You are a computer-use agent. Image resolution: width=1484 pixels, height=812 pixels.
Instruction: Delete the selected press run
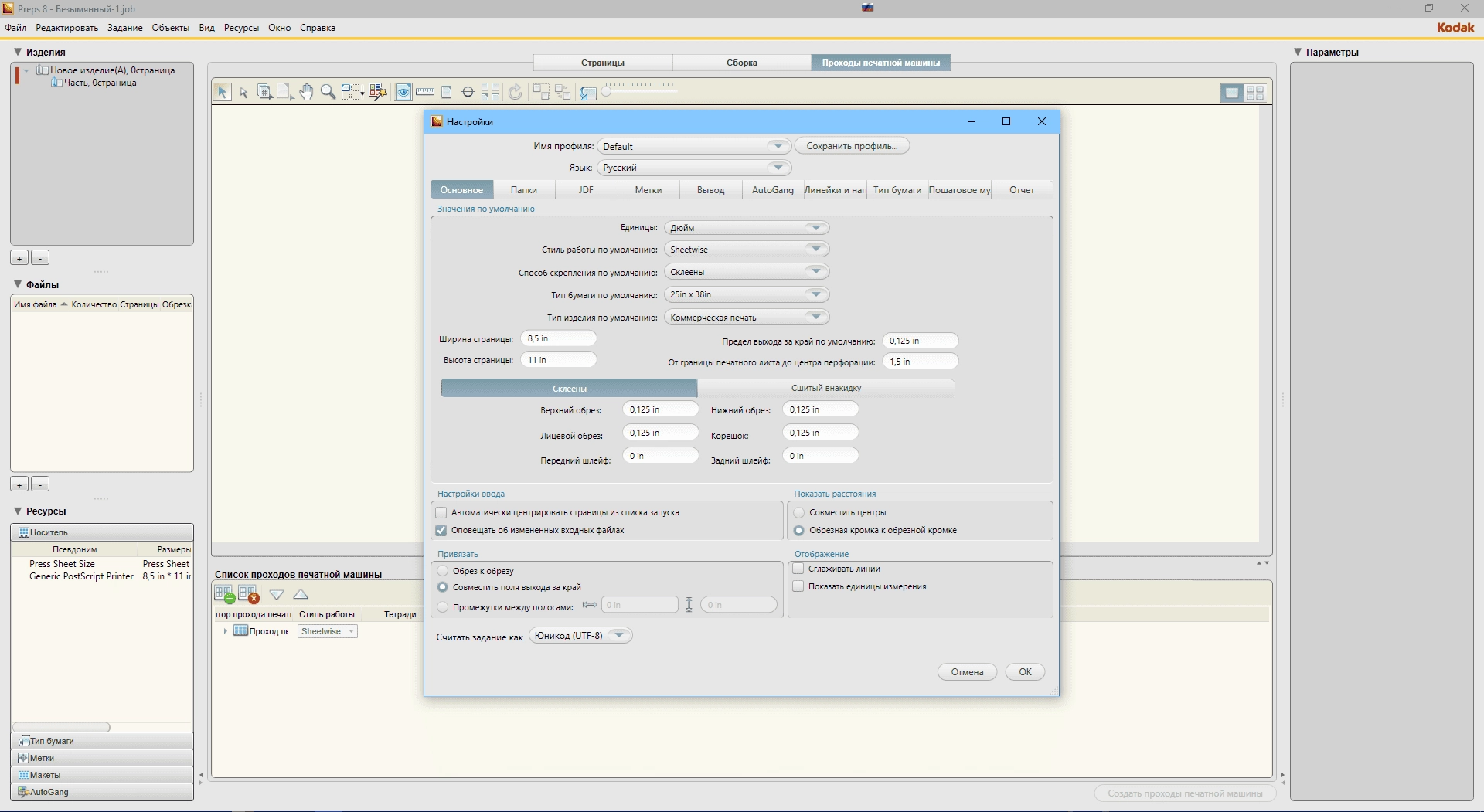point(249,594)
